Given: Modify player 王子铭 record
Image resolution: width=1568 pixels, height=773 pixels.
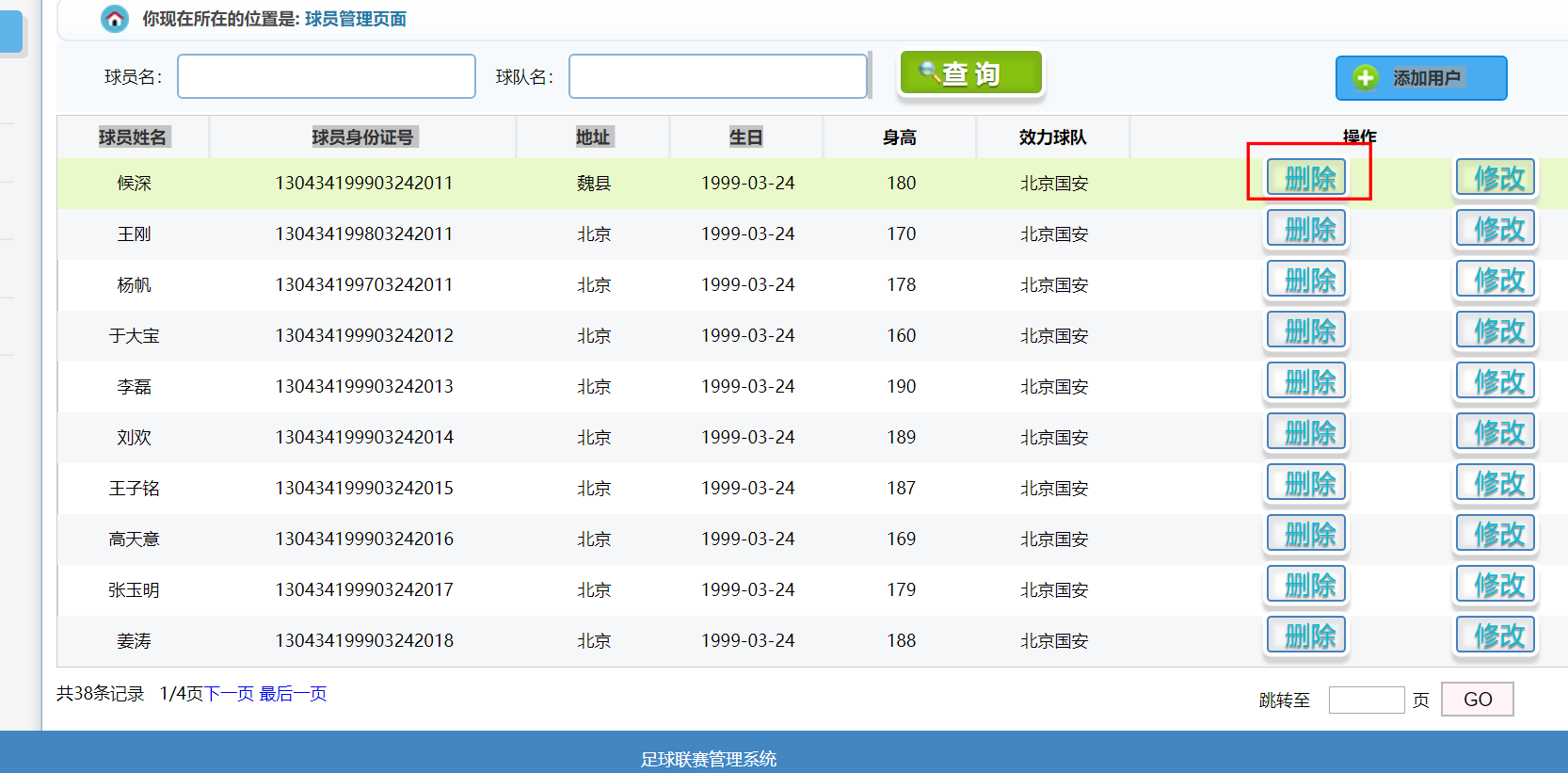Looking at the screenshot, I should (1496, 482).
